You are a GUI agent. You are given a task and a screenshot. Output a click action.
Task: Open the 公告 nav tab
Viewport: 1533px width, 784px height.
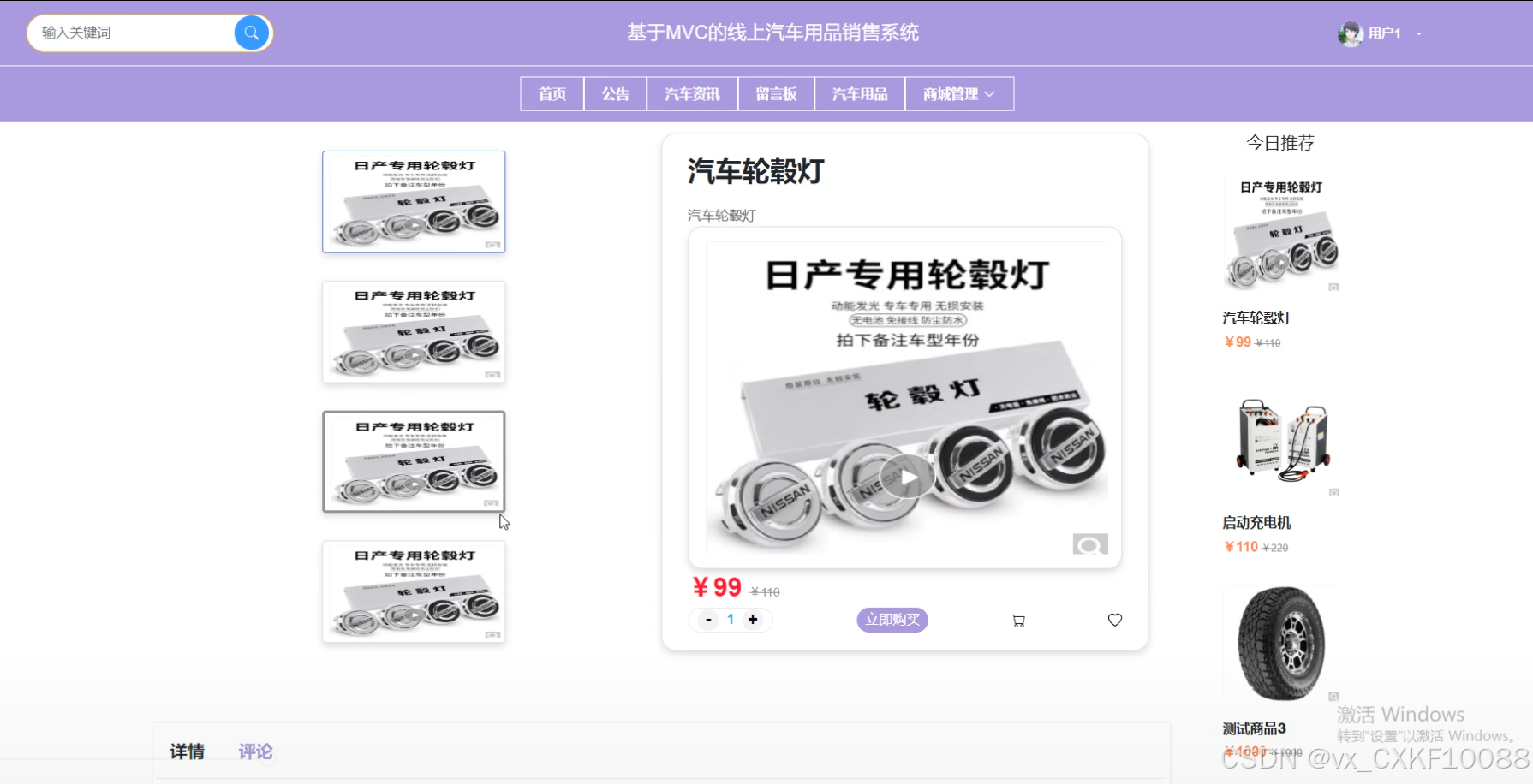(616, 94)
